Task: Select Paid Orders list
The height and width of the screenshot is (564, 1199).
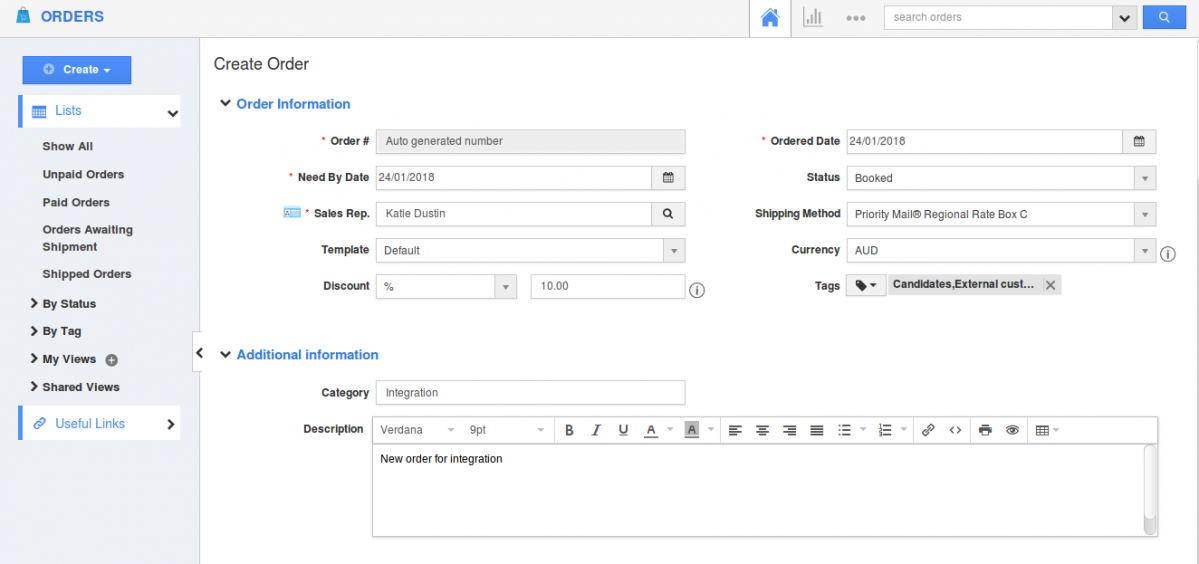Action: pos(76,203)
